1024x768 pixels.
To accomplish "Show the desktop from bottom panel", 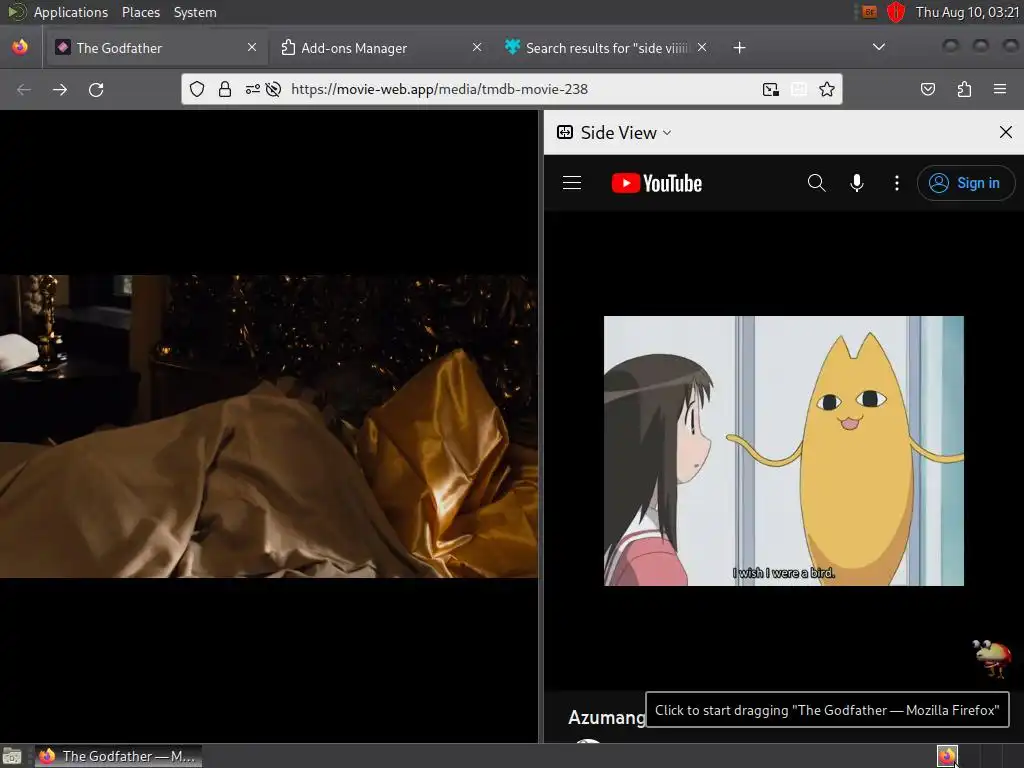I will pos(12,756).
